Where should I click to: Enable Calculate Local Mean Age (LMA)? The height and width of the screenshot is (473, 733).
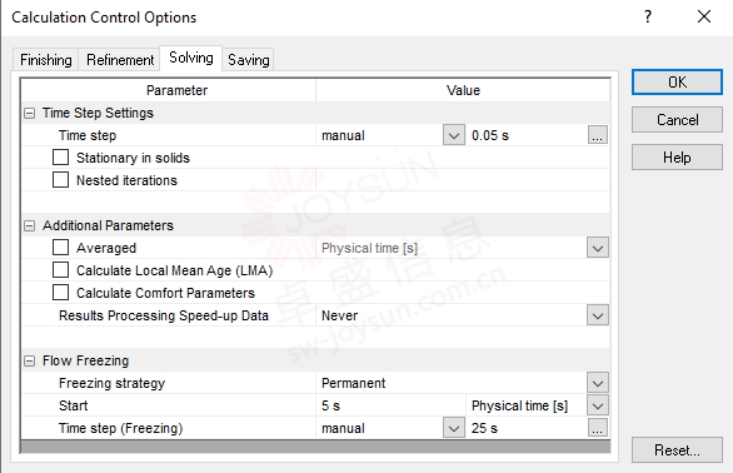coord(61,270)
